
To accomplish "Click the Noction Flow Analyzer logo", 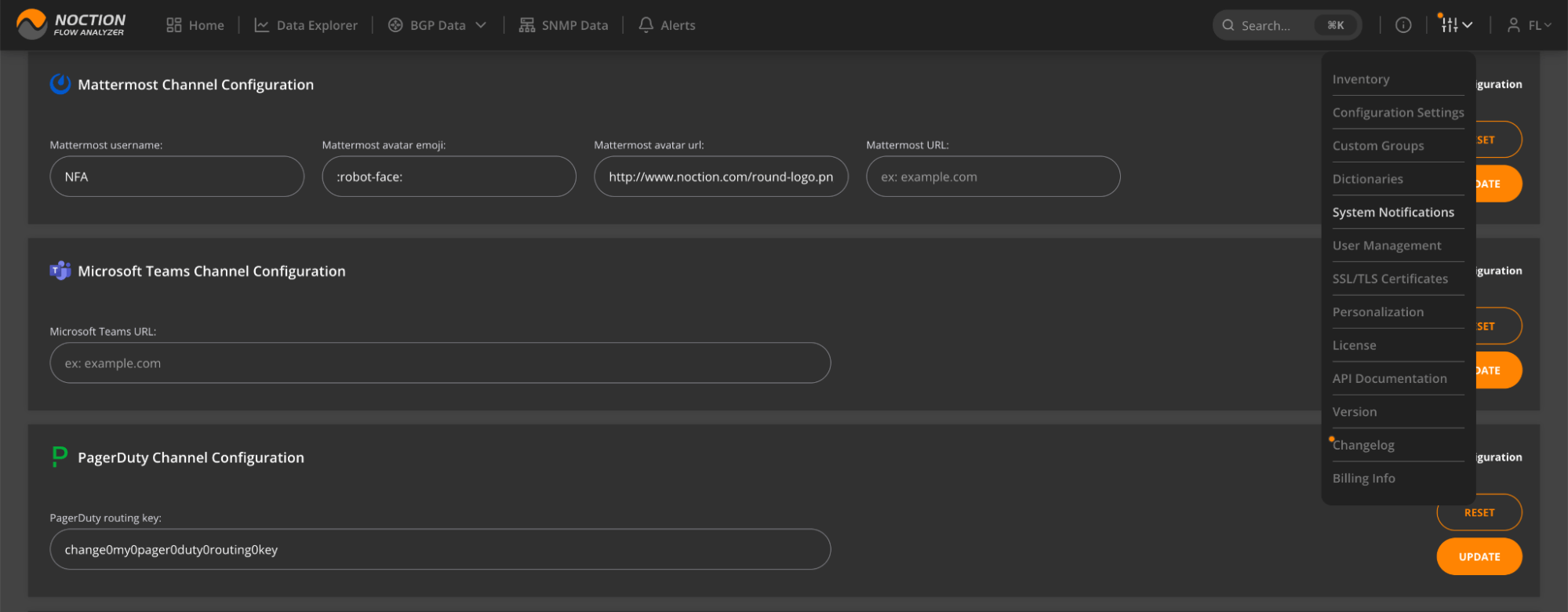I will [x=71, y=24].
